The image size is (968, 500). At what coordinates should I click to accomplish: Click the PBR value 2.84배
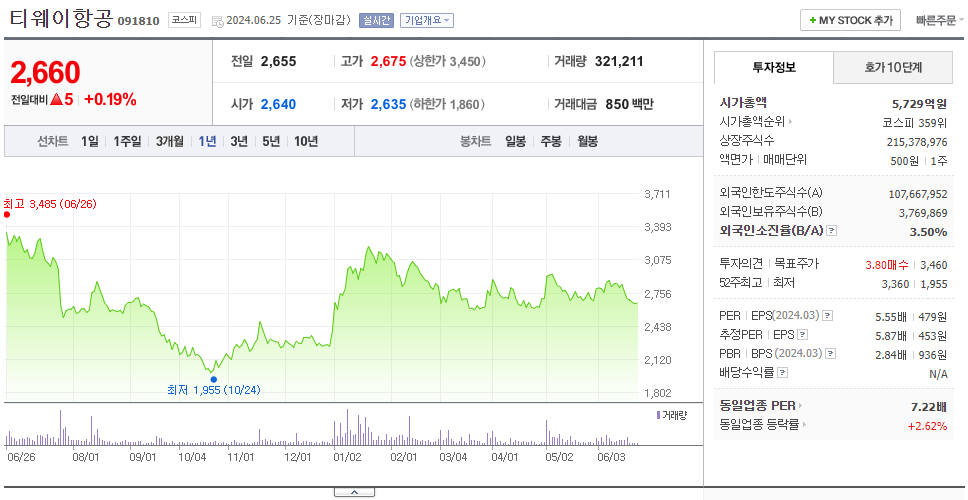click(891, 355)
